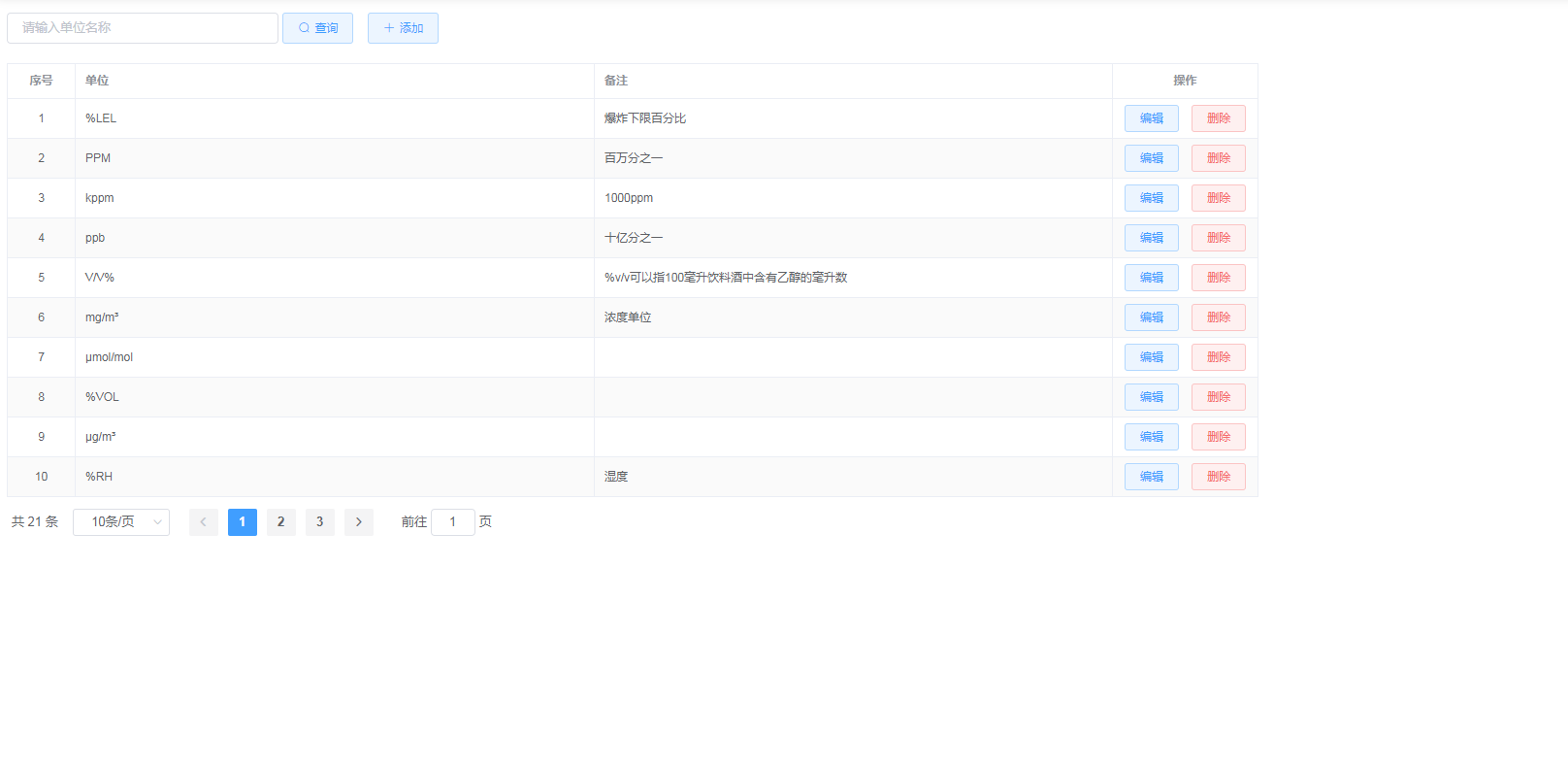Delete the %RH unit row

coord(1218,477)
